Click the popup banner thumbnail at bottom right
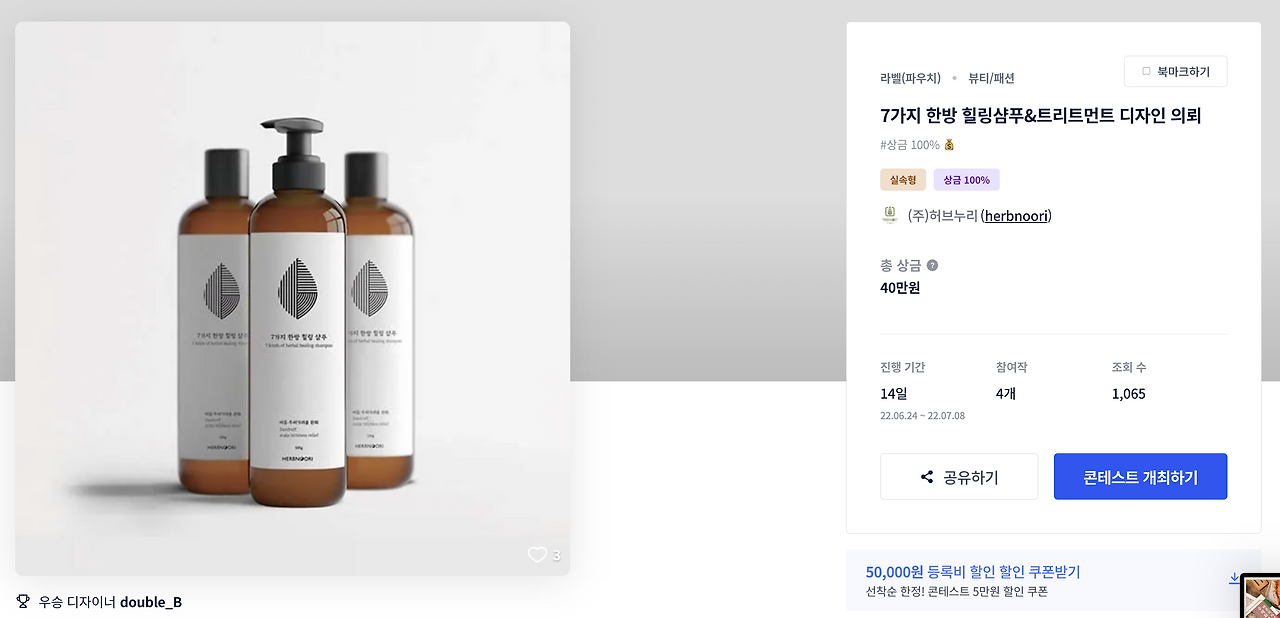This screenshot has height=618, width=1280. pos(1262,595)
